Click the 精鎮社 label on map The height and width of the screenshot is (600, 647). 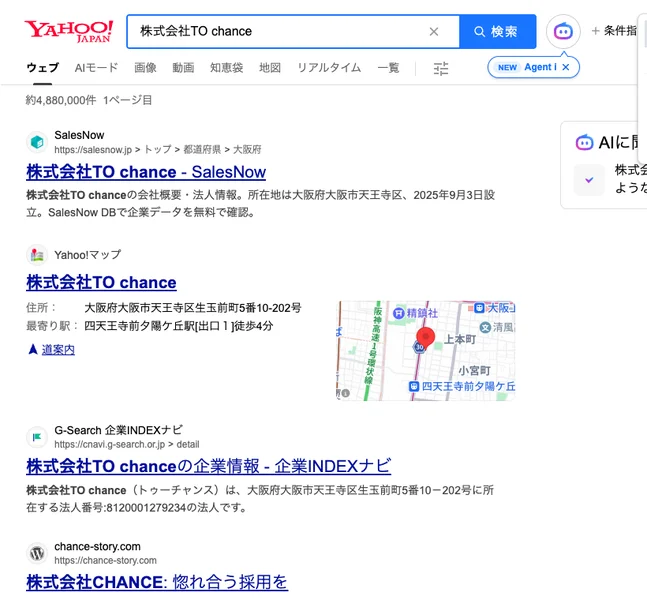tap(423, 313)
